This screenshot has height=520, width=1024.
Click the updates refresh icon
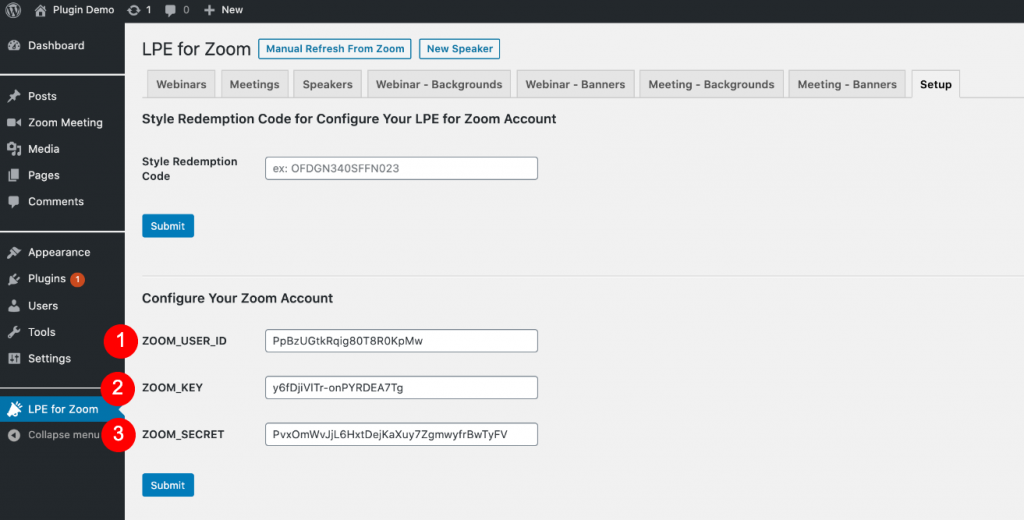click(134, 10)
